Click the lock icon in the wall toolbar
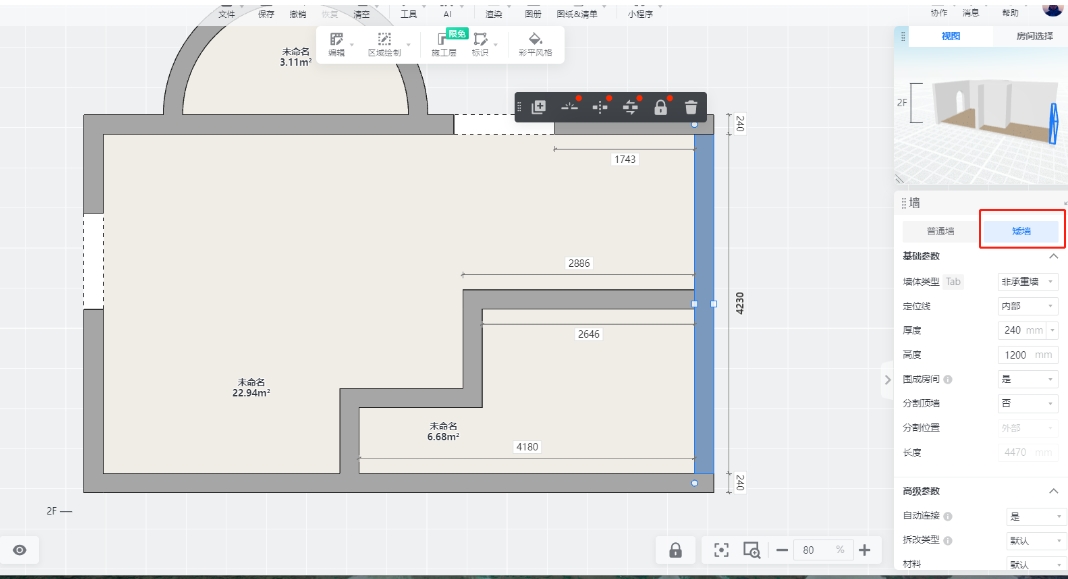Image resolution: width=1068 pixels, height=579 pixels. 660,107
